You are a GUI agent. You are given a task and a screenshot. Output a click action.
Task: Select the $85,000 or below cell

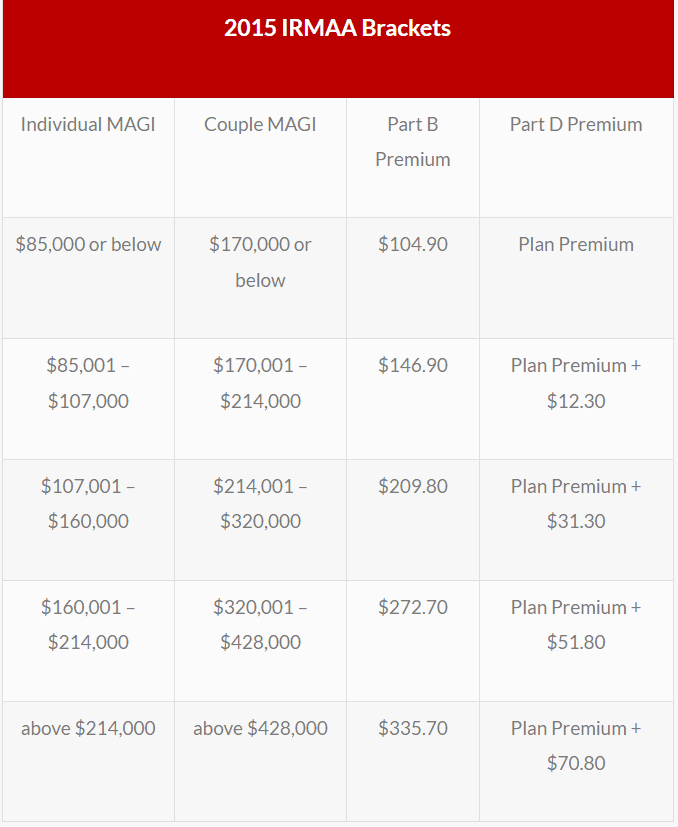pyautogui.click(x=88, y=245)
